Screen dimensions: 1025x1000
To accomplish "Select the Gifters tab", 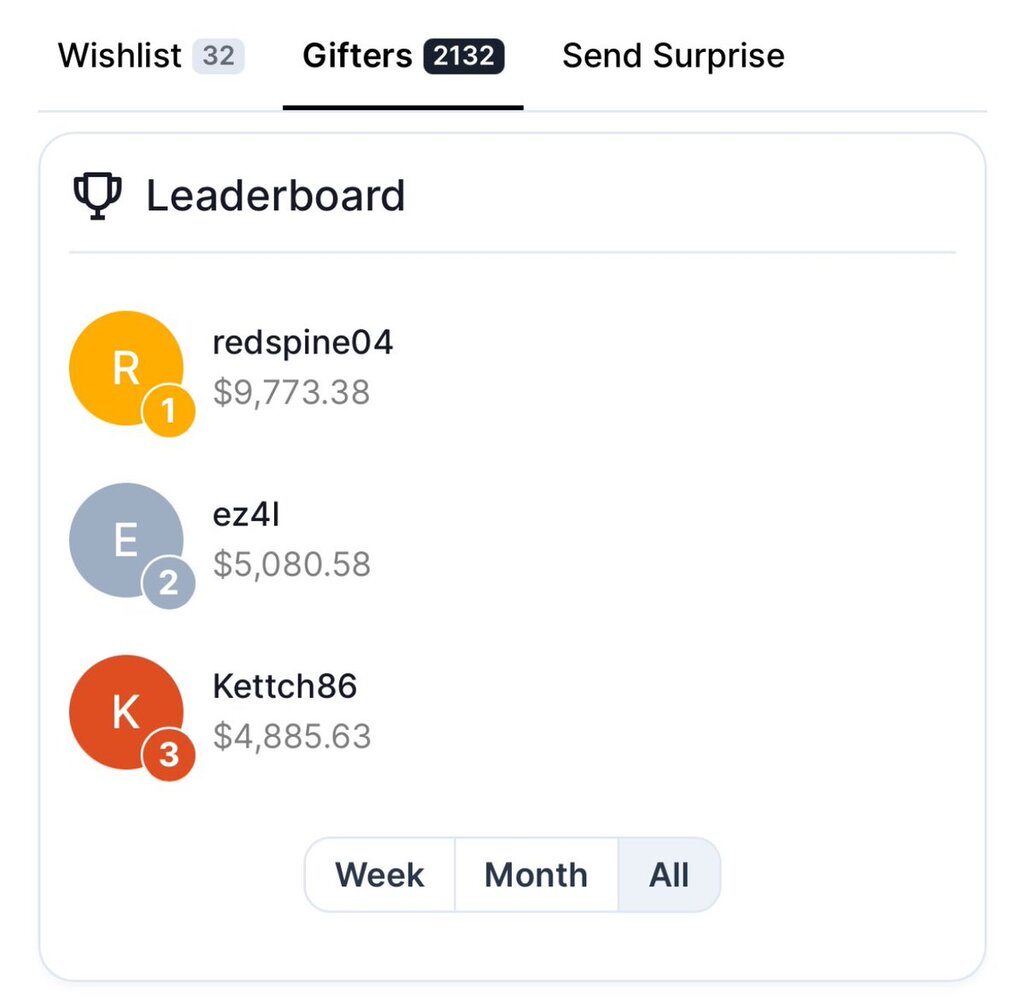I will tap(357, 56).
